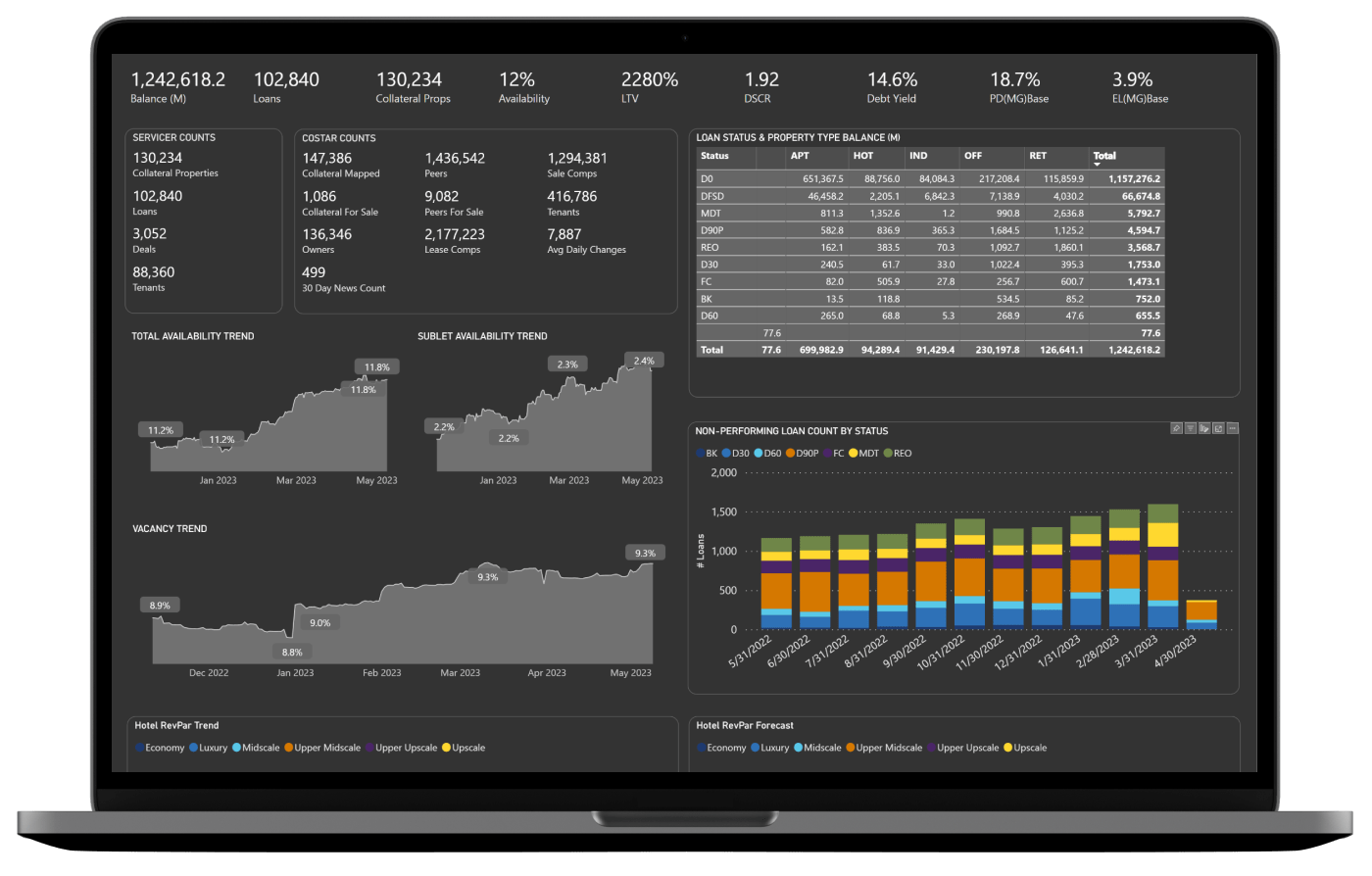Viewport: 1372px width, 876px height.
Task: Click the sort arrow under Total column
Action: [1098, 165]
